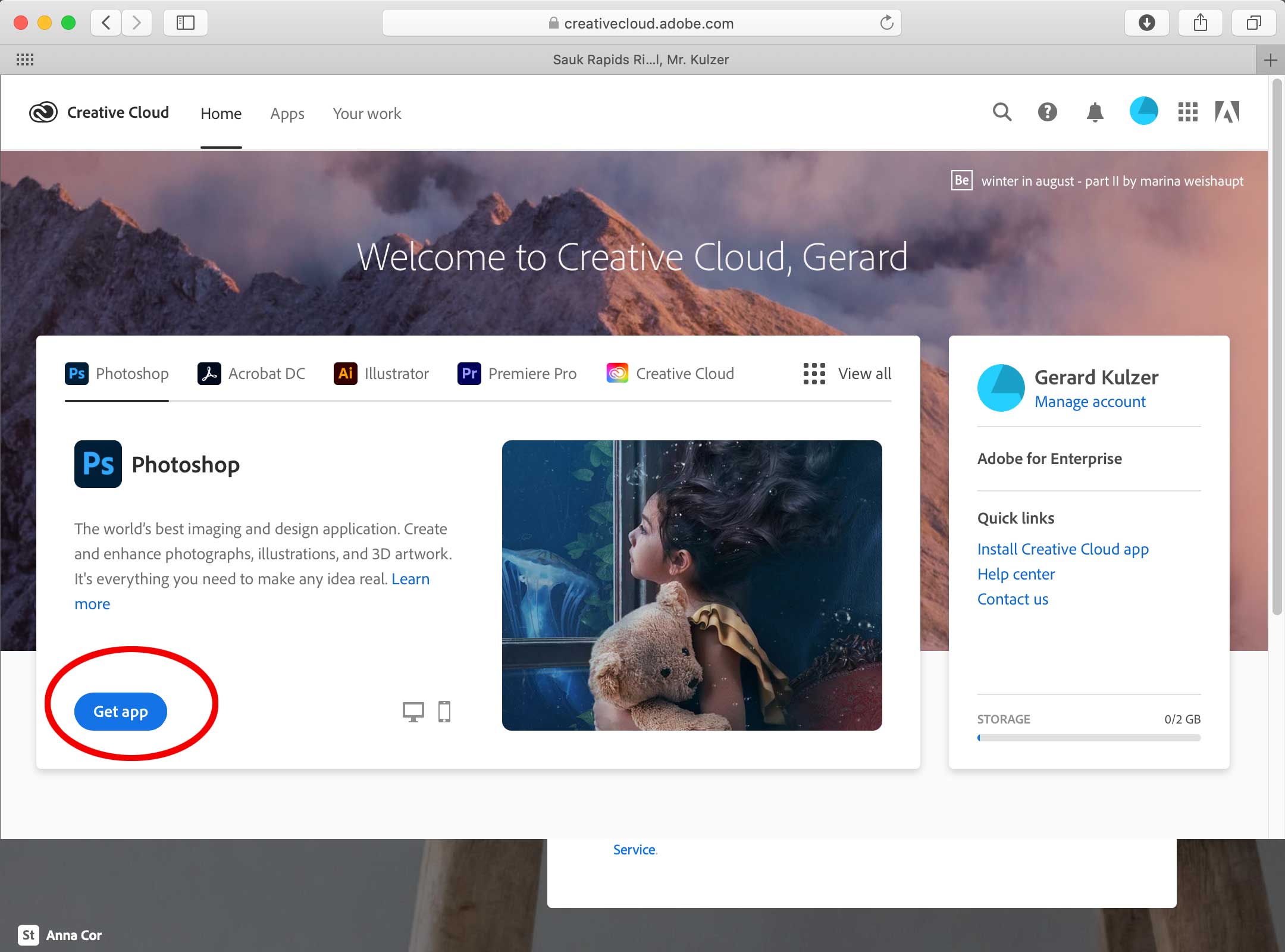Open the apps grid icon in header
Viewport: 1285px width, 952px height.
(x=1187, y=112)
